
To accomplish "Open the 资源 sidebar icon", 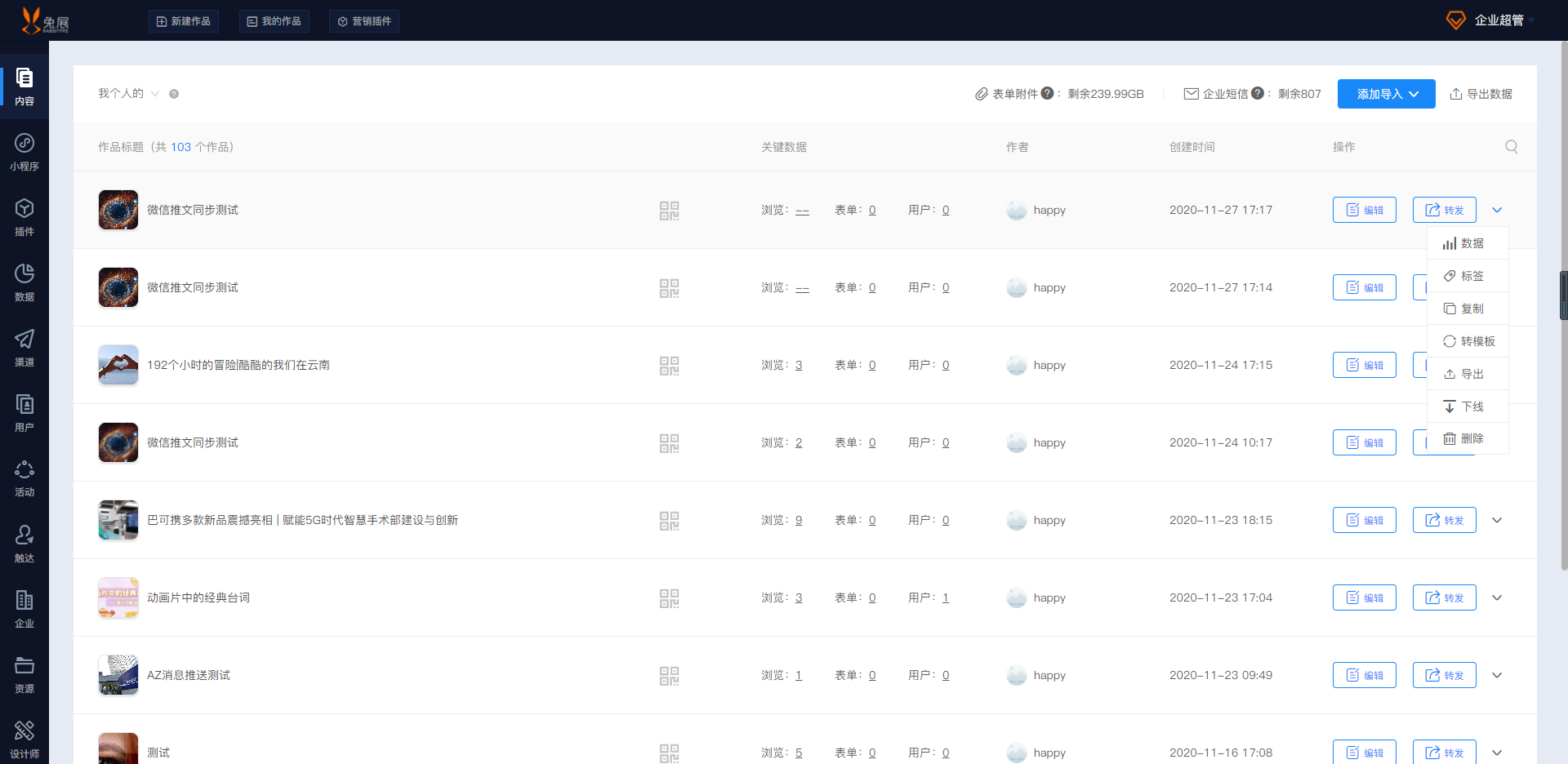I will [24, 674].
